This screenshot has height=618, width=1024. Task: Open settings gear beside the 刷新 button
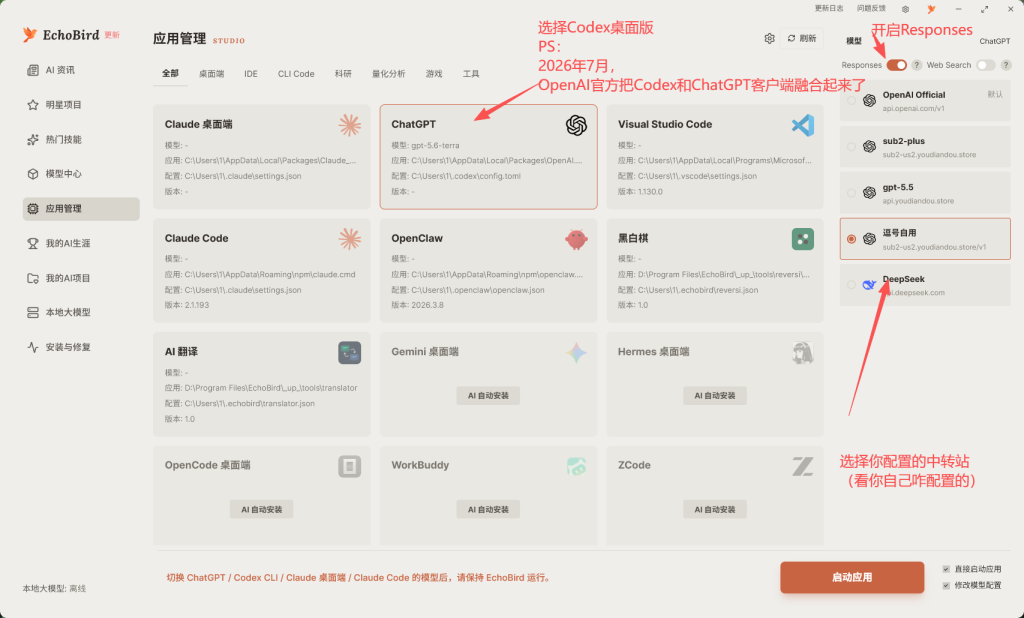[769, 39]
